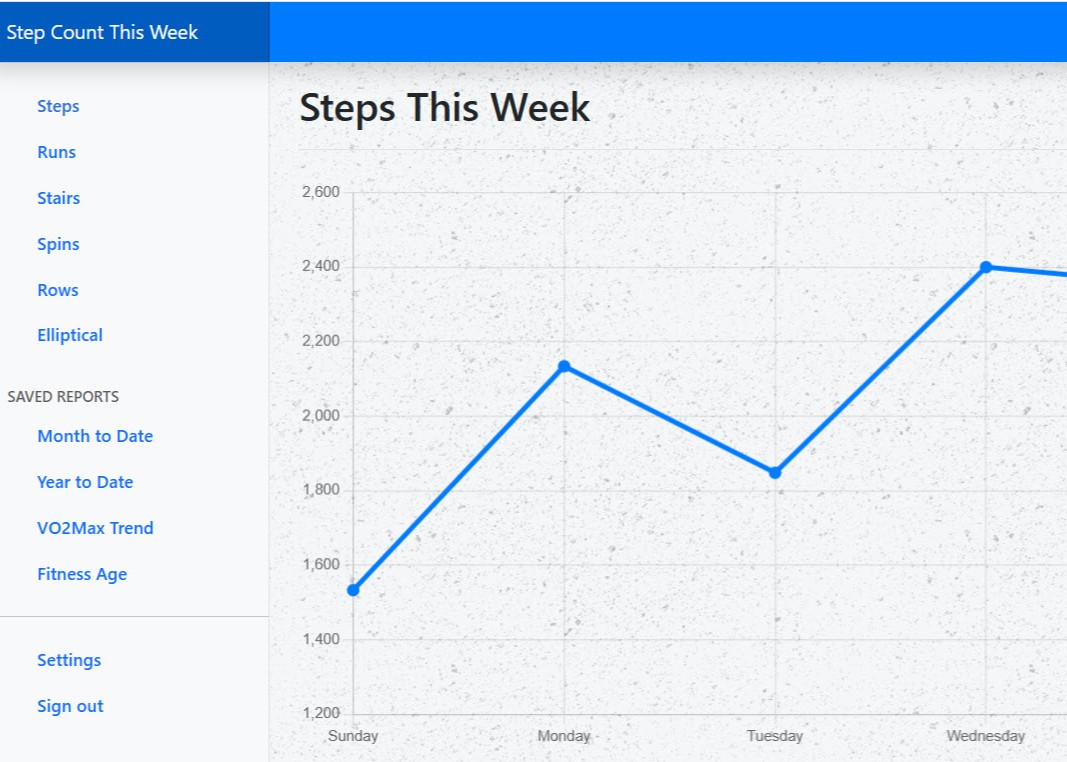Select the Monday data point on chart
This screenshot has height=762, width=1067.
tap(564, 367)
